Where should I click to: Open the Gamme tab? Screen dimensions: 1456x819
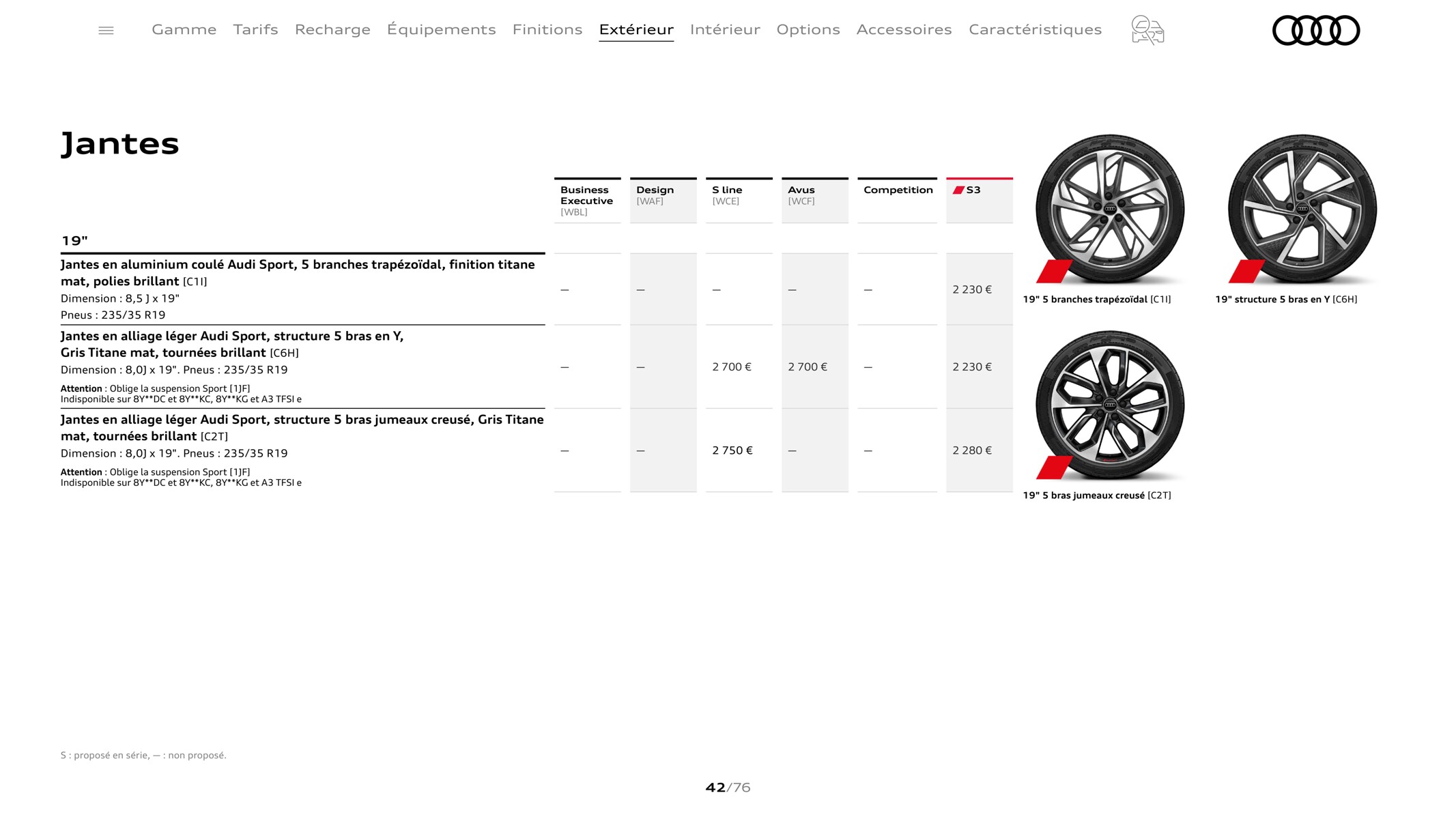point(184,29)
